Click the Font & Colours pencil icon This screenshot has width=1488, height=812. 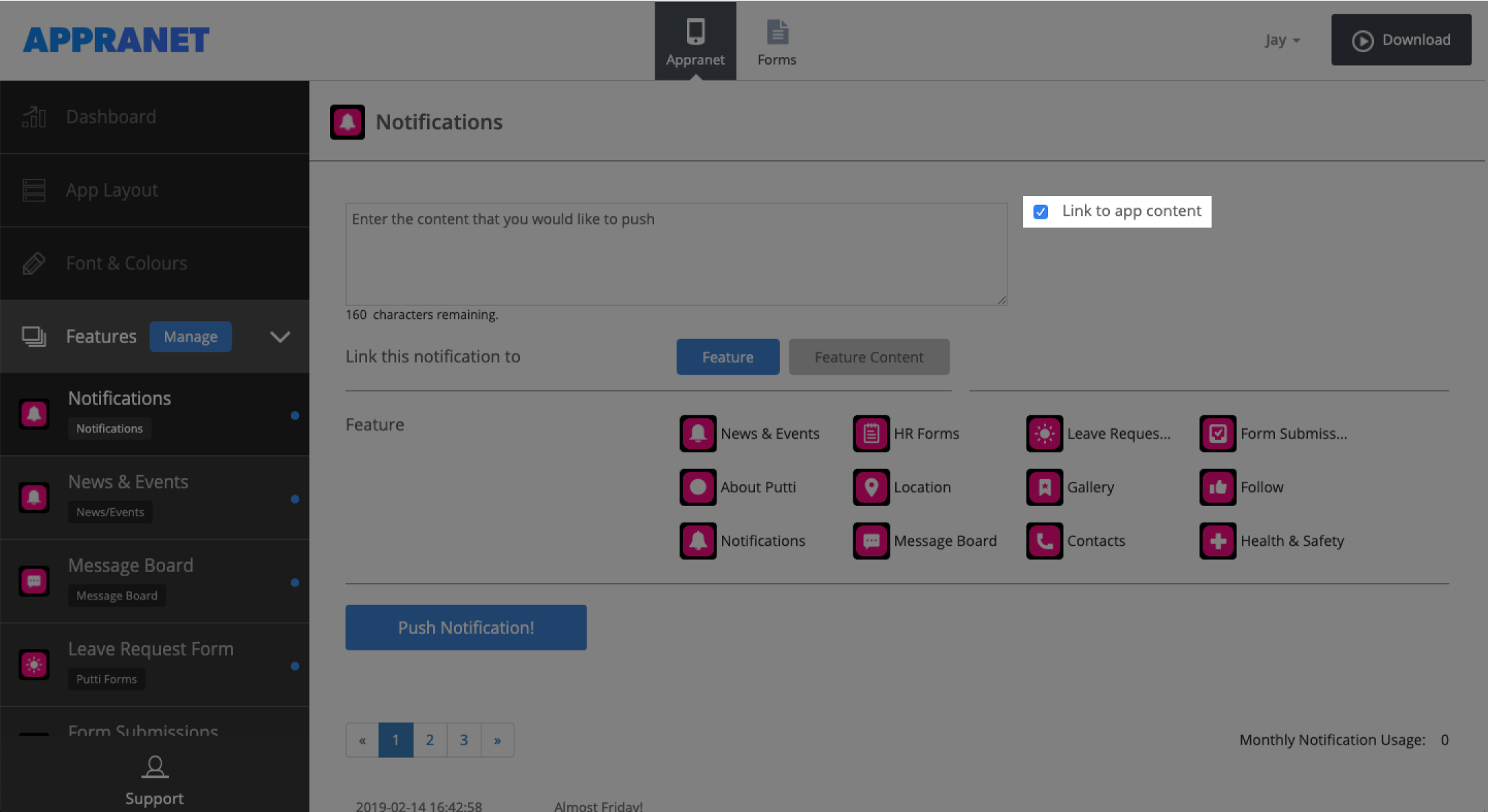(x=34, y=263)
